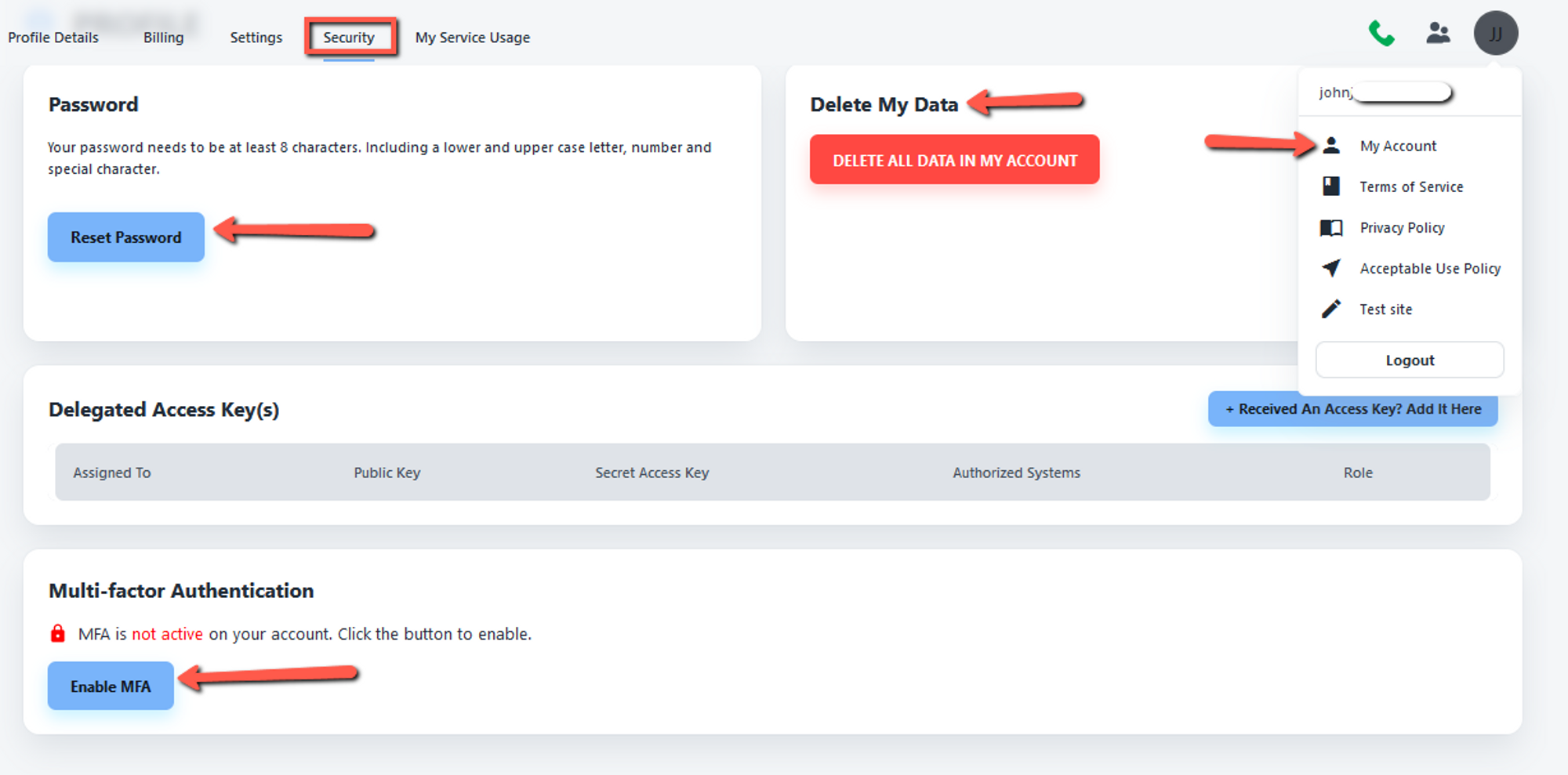
Task: Go to the Settings tab
Action: (256, 38)
